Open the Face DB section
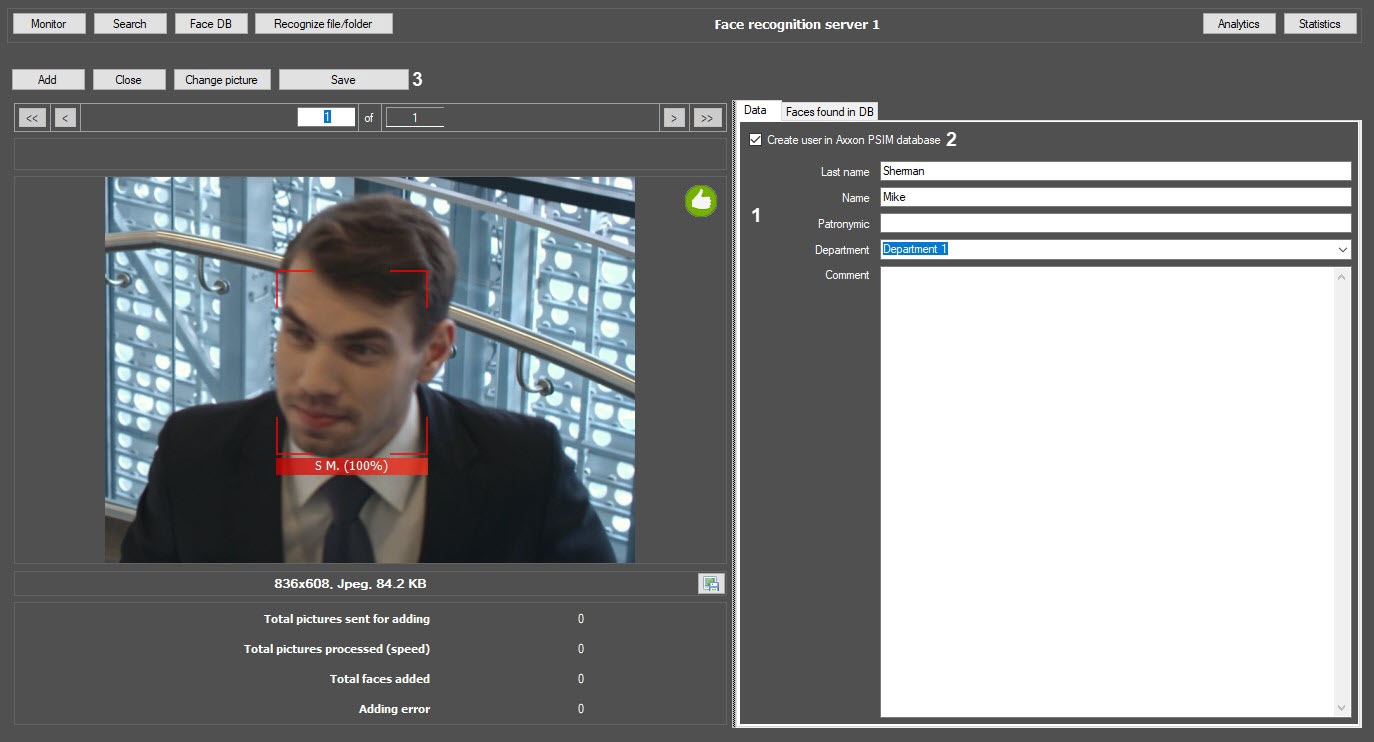The width and height of the screenshot is (1374, 742). click(210, 24)
